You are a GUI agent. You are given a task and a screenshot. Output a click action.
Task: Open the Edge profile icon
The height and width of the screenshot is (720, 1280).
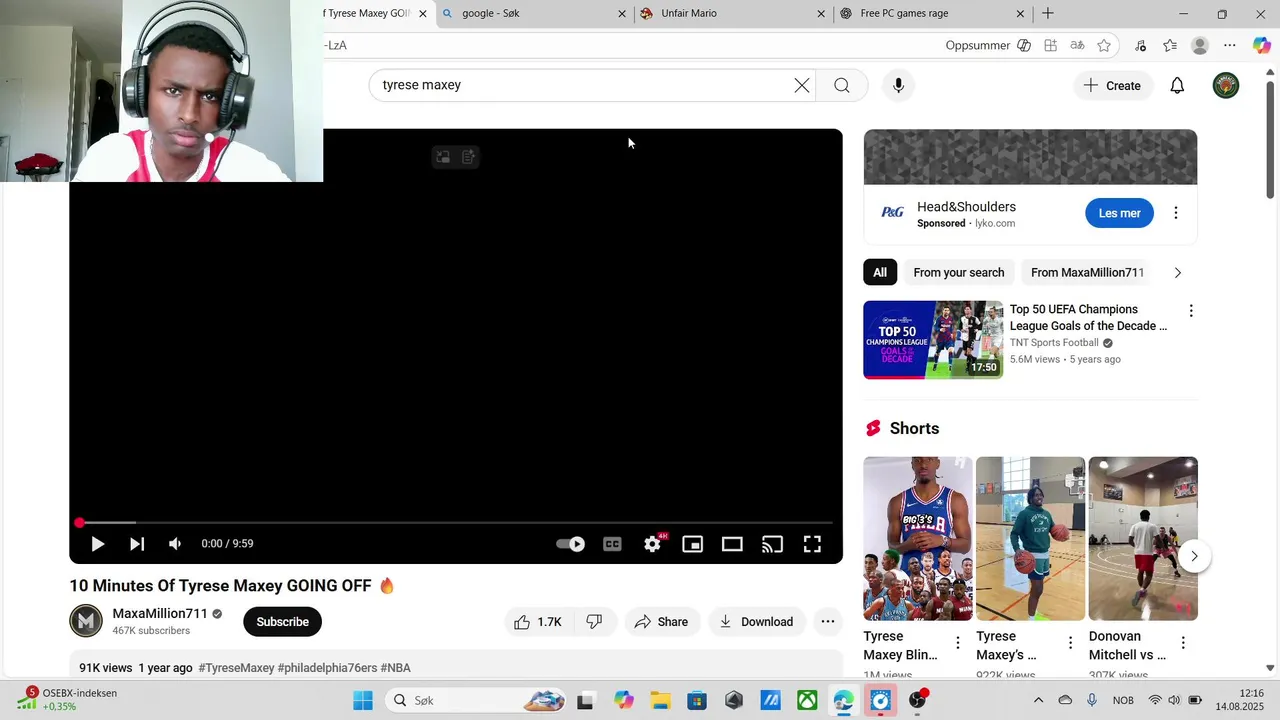point(1200,45)
